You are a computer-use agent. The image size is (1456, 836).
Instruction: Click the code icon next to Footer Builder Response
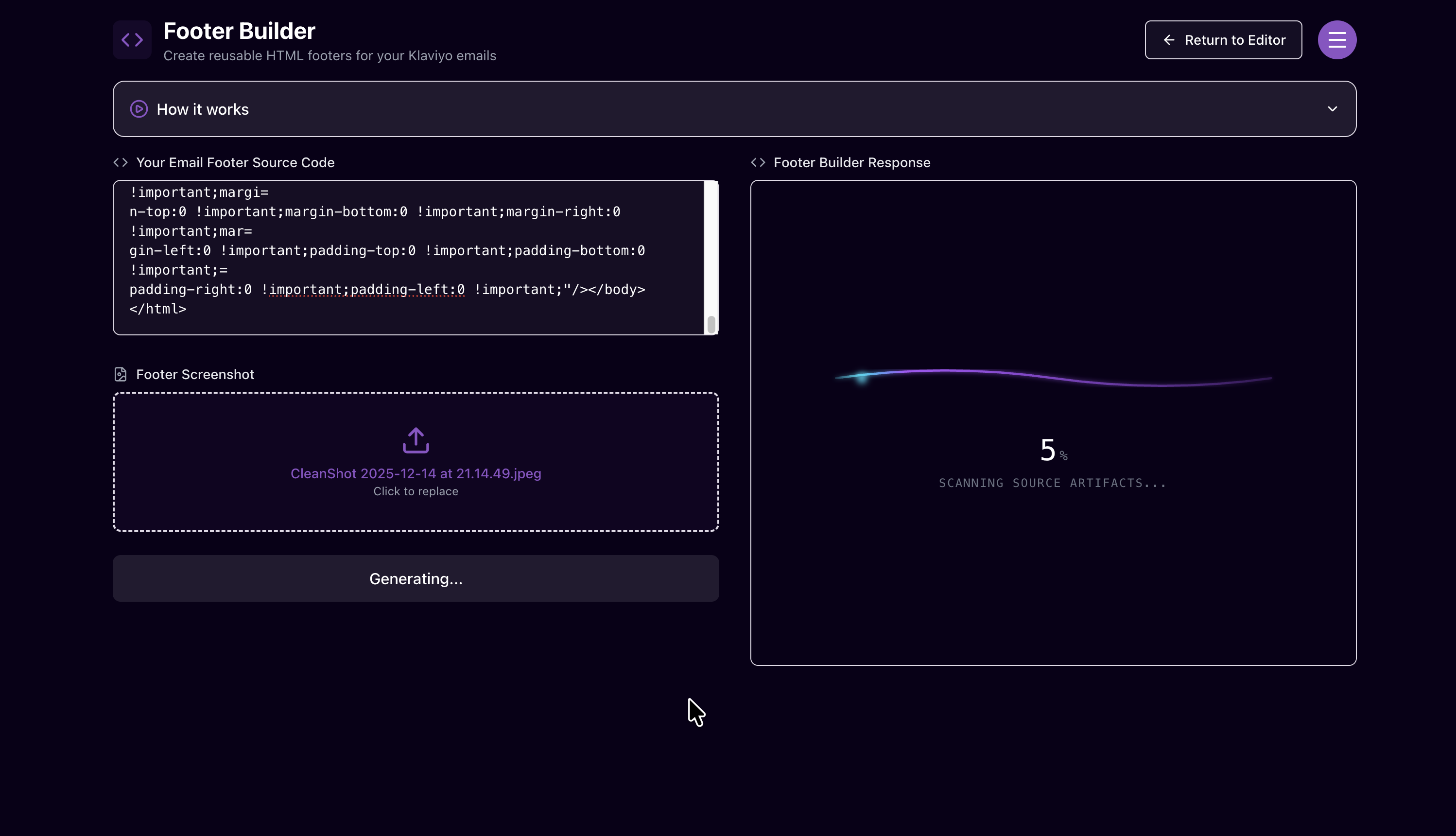pos(759,162)
